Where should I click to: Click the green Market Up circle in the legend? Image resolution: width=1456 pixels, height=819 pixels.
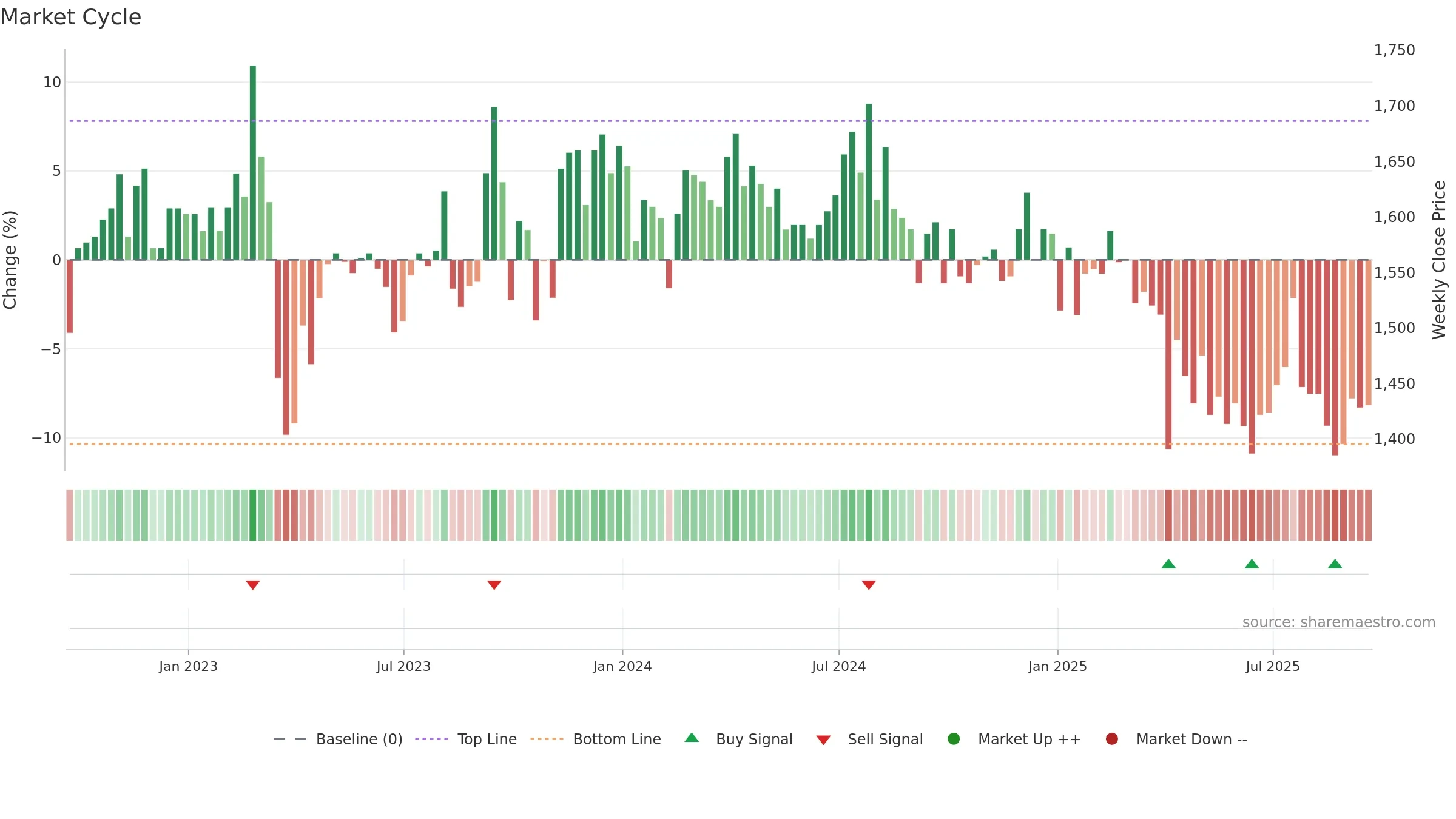954,739
